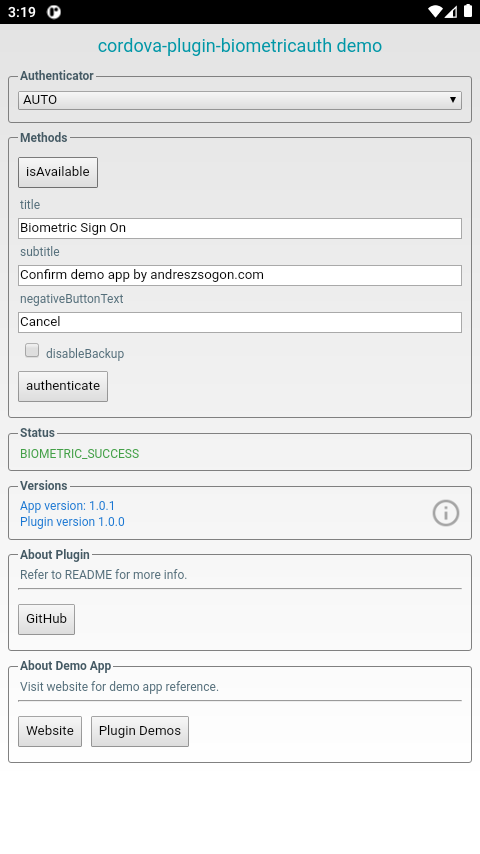The image size is (480, 854).
Task: Click into the subtitle input field
Action: [240, 275]
